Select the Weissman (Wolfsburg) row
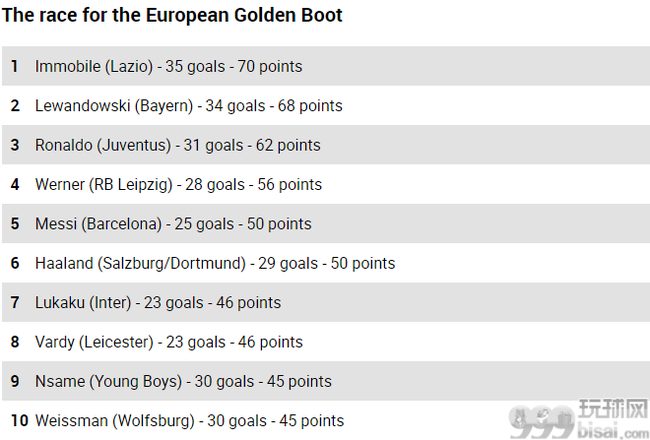This screenshot has height=440, width=650. [326, 421]
